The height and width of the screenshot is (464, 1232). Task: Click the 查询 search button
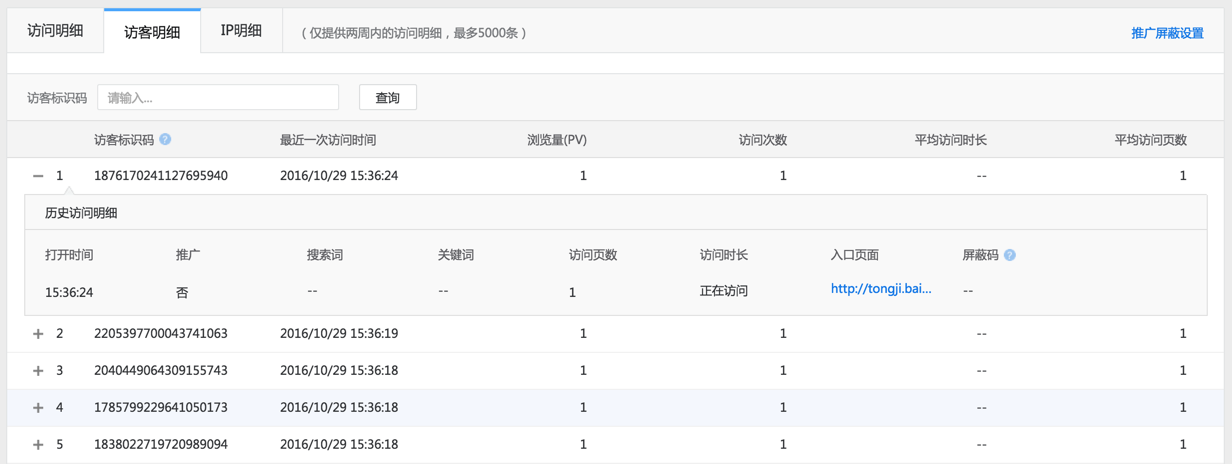coord(387,97)
